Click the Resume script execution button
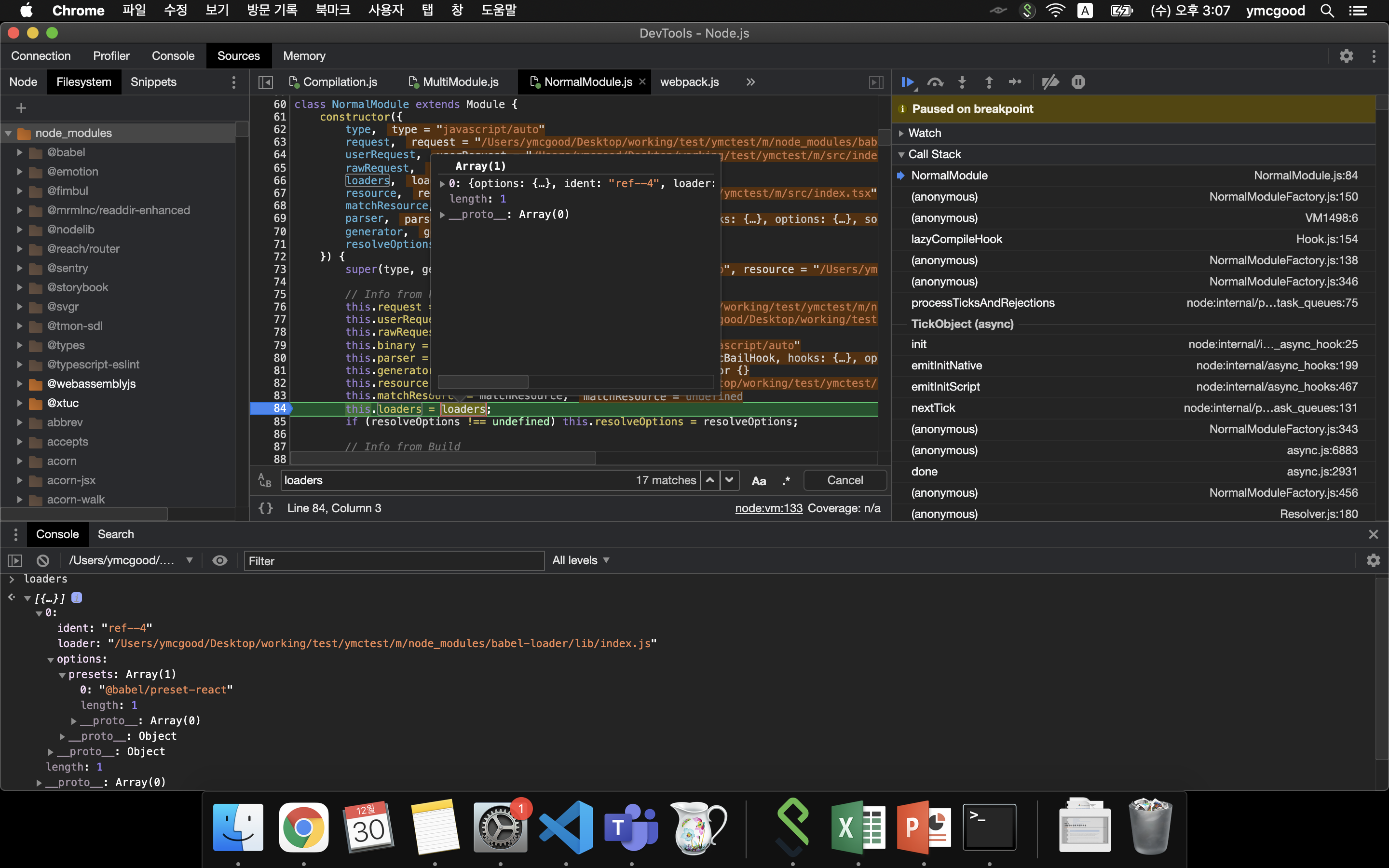This screenshot has width=1389, height=868. (908, 81)
